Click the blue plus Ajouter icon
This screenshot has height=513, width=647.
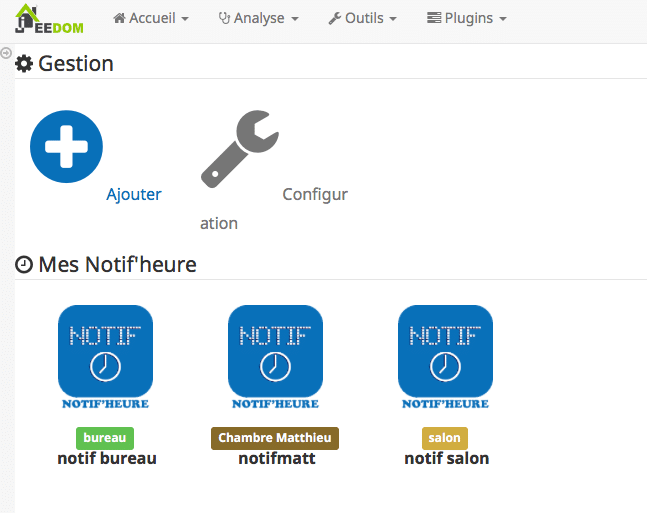click(66, 147)
